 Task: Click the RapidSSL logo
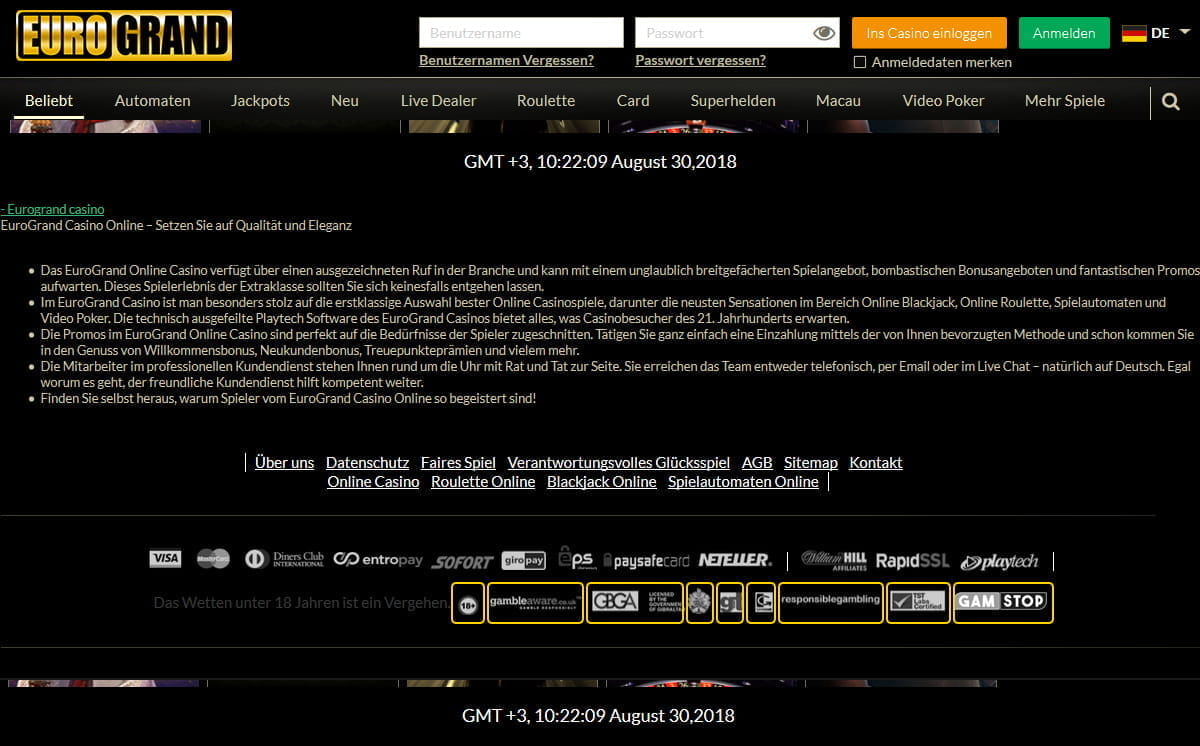[913, 560]
